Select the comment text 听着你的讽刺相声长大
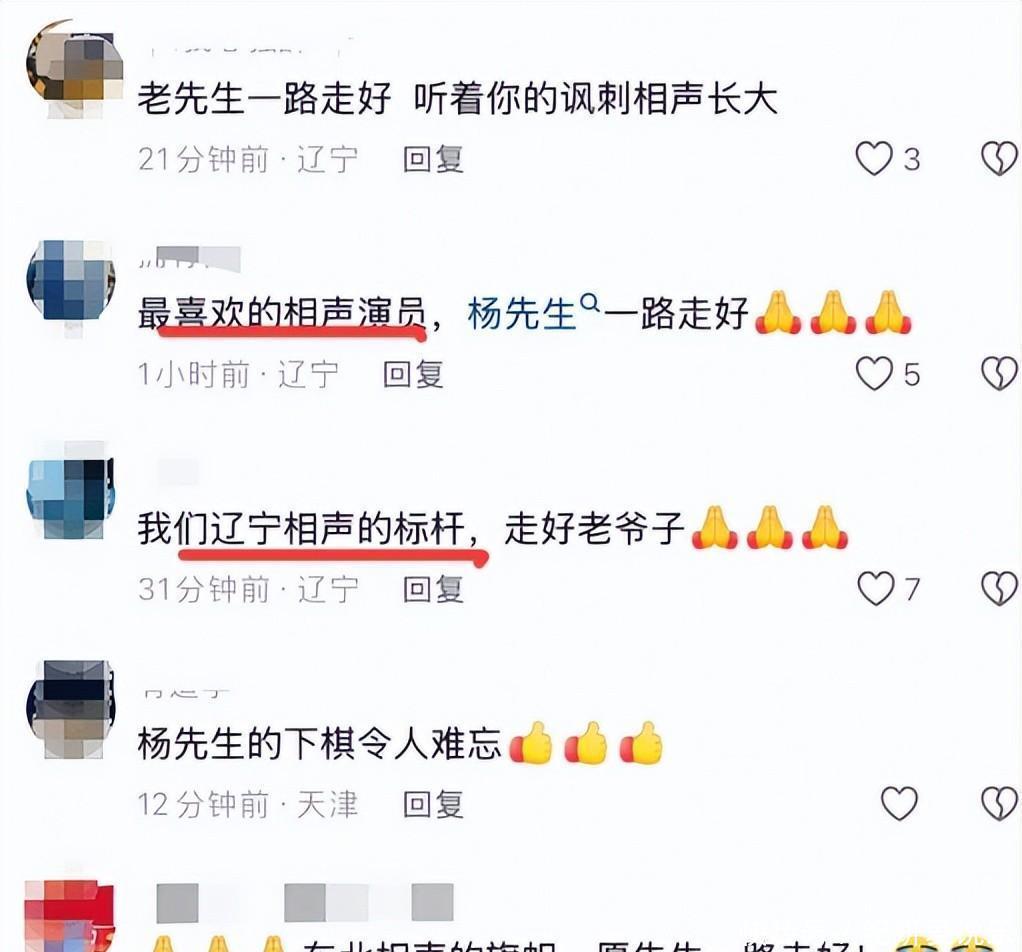The height and width of the screenshot is (952, 1022). (596, 99)
